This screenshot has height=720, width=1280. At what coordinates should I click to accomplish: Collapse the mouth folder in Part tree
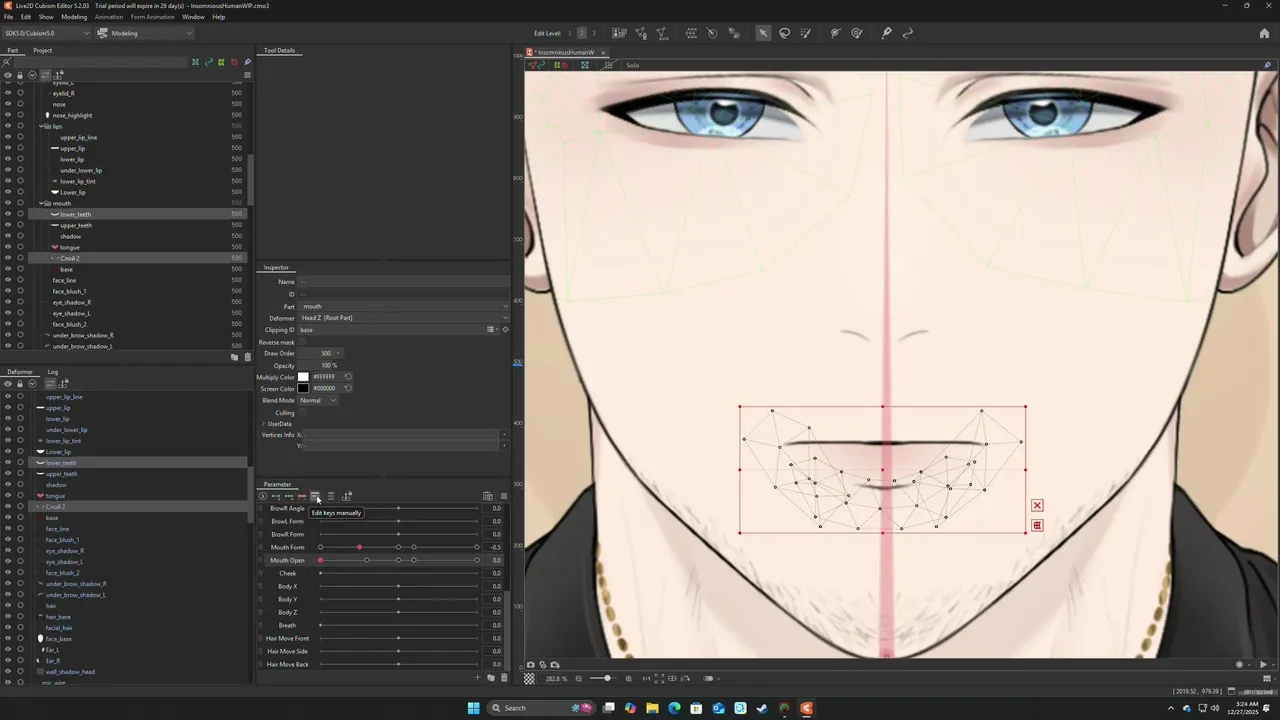point(41,203)
